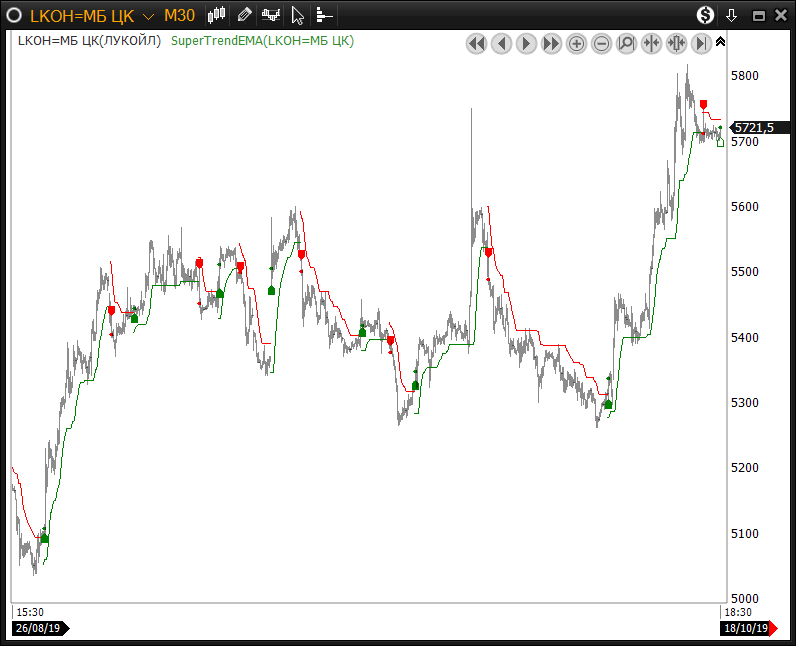Image resolution: width=796 pixels, height=646 pixels.
Task: Step the chart one bar back
Action: (501, 43)
